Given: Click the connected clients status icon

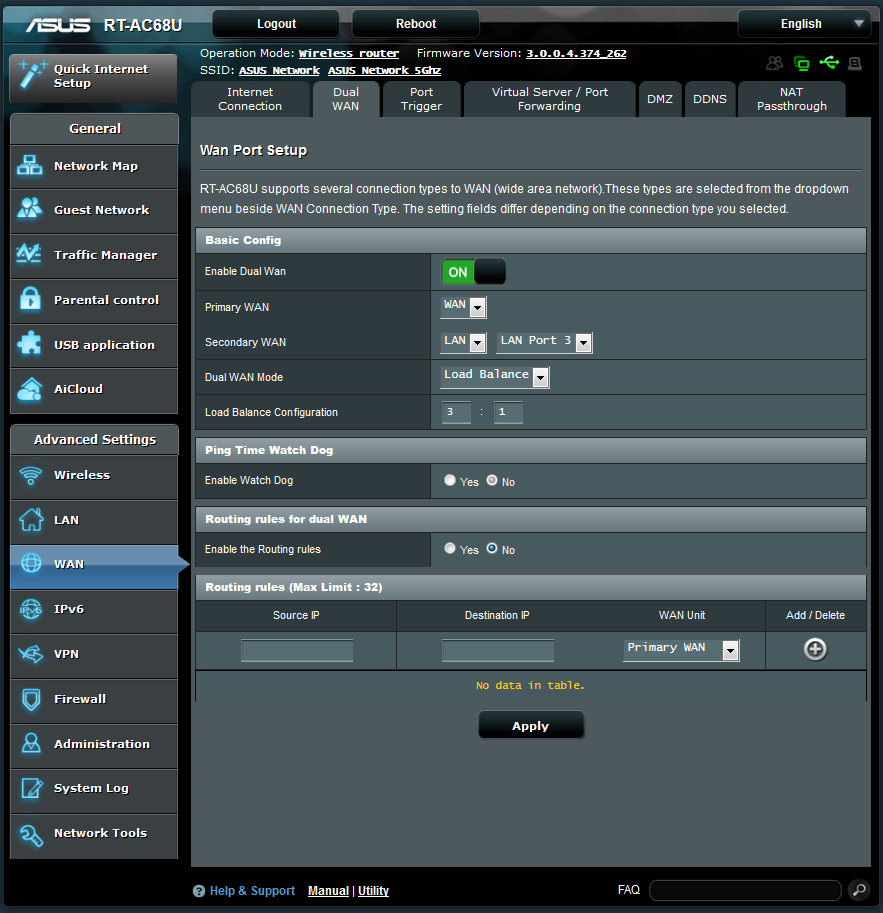Looking at the screenshot, I should coord(775,63).
